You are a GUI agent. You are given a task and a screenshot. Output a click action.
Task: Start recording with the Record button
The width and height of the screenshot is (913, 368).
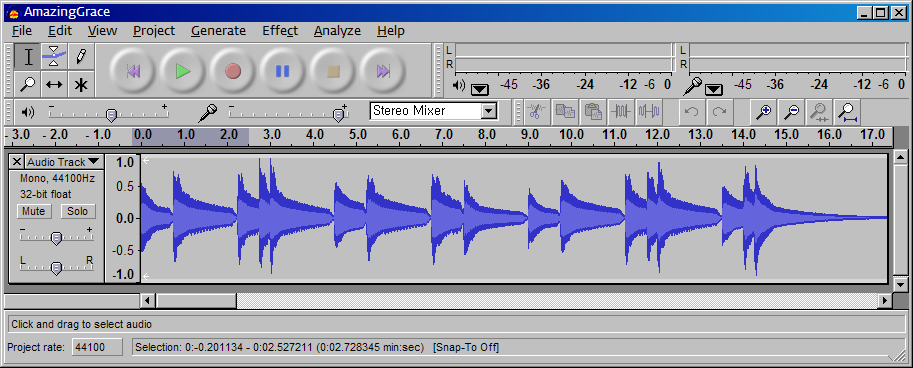(x=233, y=71)
